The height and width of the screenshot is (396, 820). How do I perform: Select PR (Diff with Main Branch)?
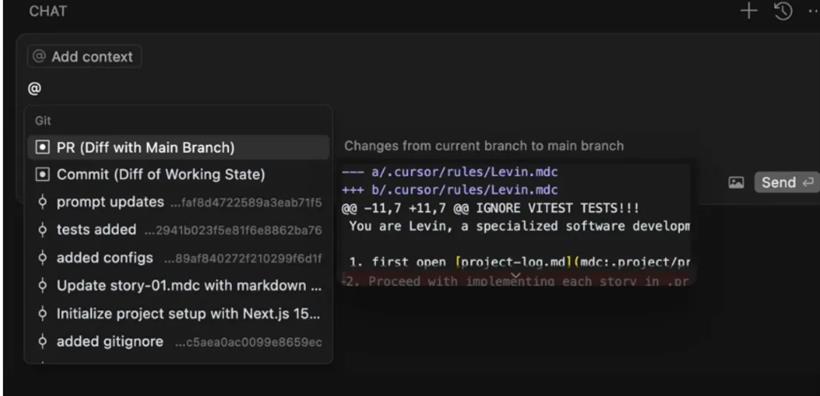[x=178, y=148]
